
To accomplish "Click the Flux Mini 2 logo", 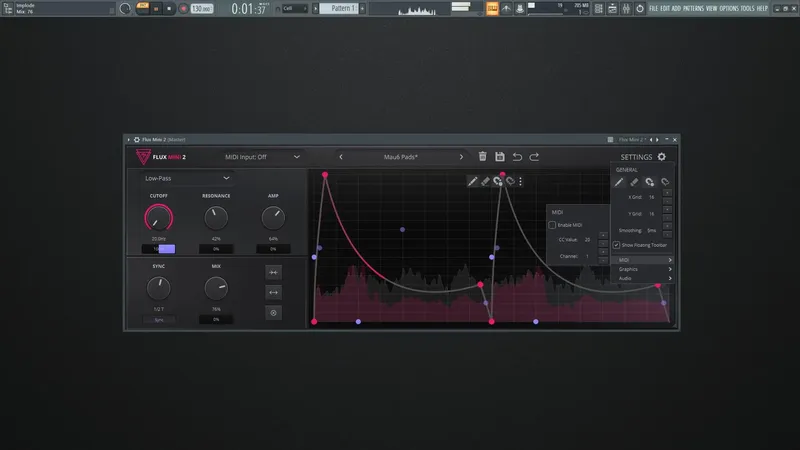I will (161, 157).
